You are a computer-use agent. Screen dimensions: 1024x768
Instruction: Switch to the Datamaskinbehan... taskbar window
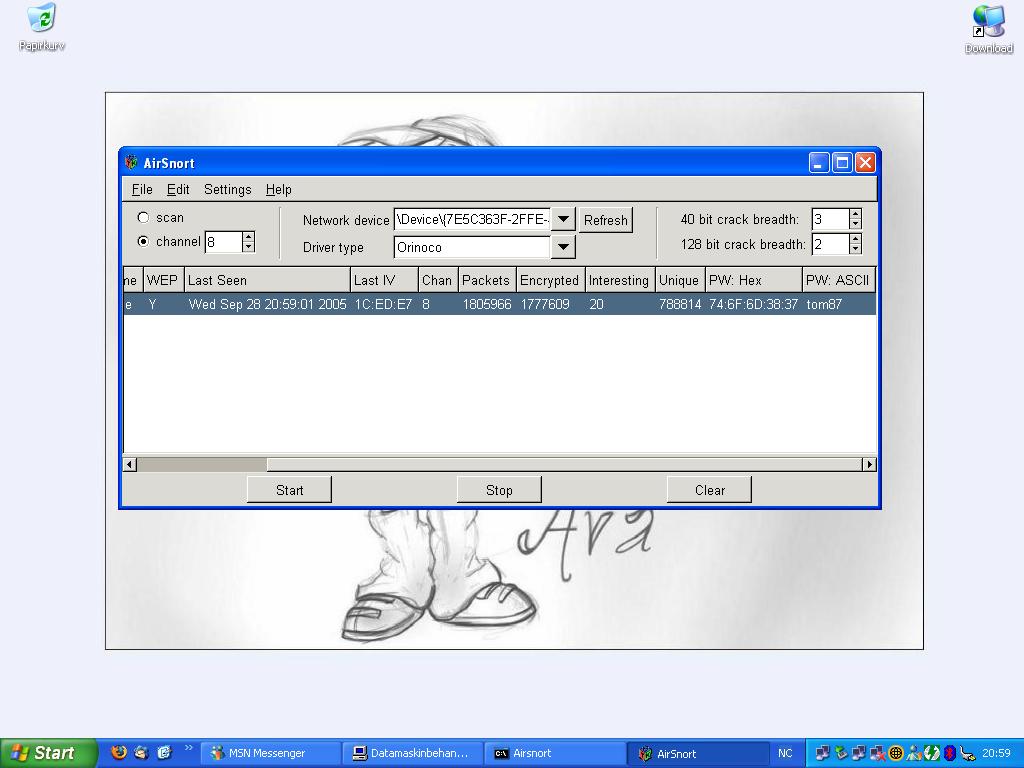pos(413,753)
